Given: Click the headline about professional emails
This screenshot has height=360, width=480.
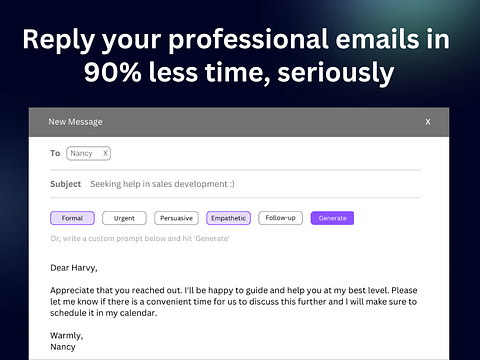Looking at the screenshot, I should tap(237, 55).
